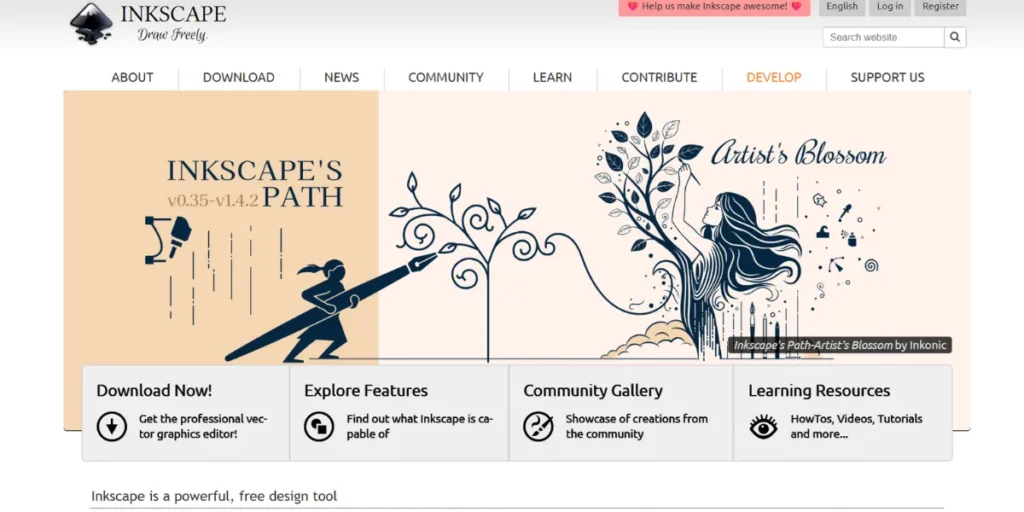This screenshot has height=512, width=1024.
Task: Click 'Get the professional vector graphics editor!' text
Action: [x=203, y=426]
